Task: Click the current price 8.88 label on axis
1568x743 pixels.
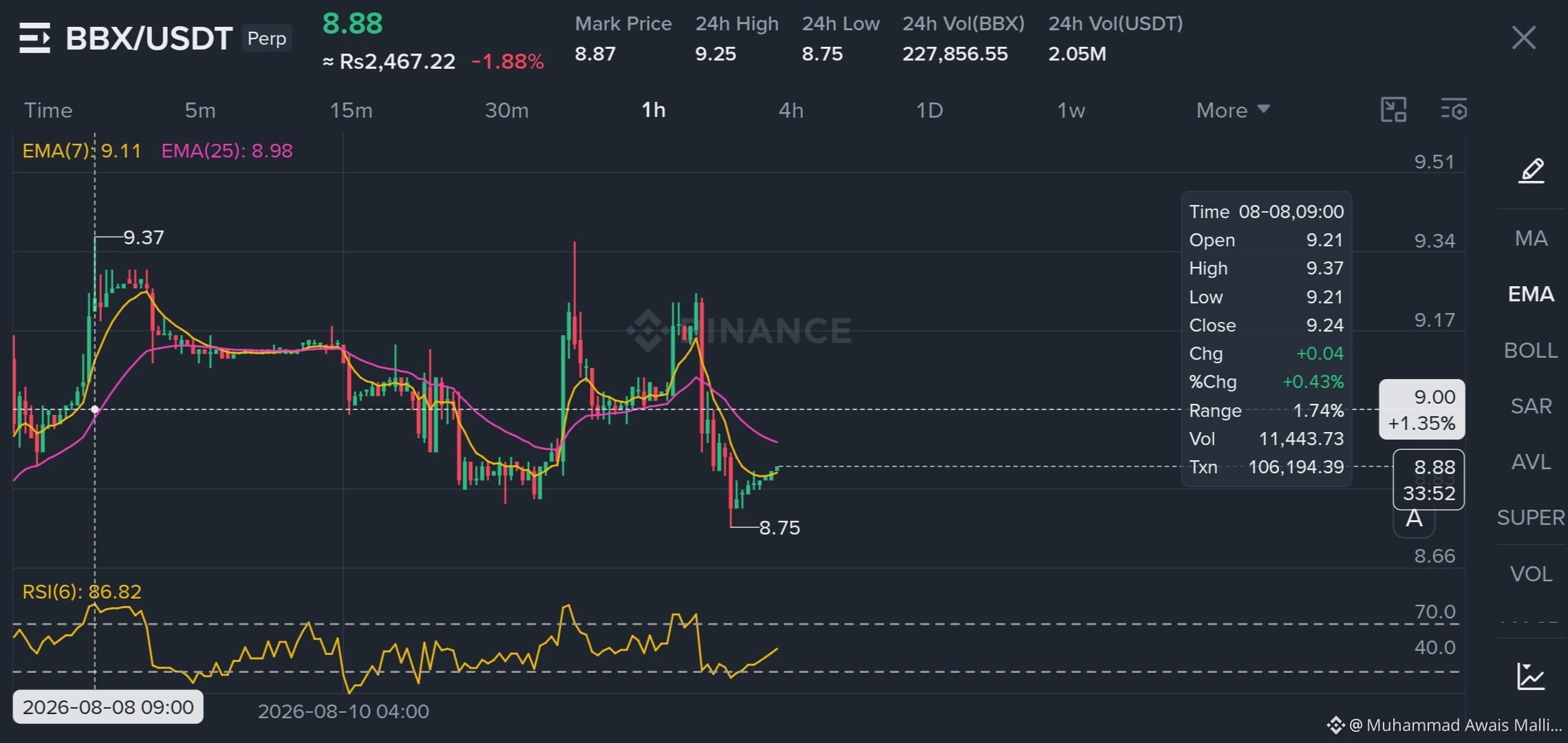Action: click(x=1428, y=480)
